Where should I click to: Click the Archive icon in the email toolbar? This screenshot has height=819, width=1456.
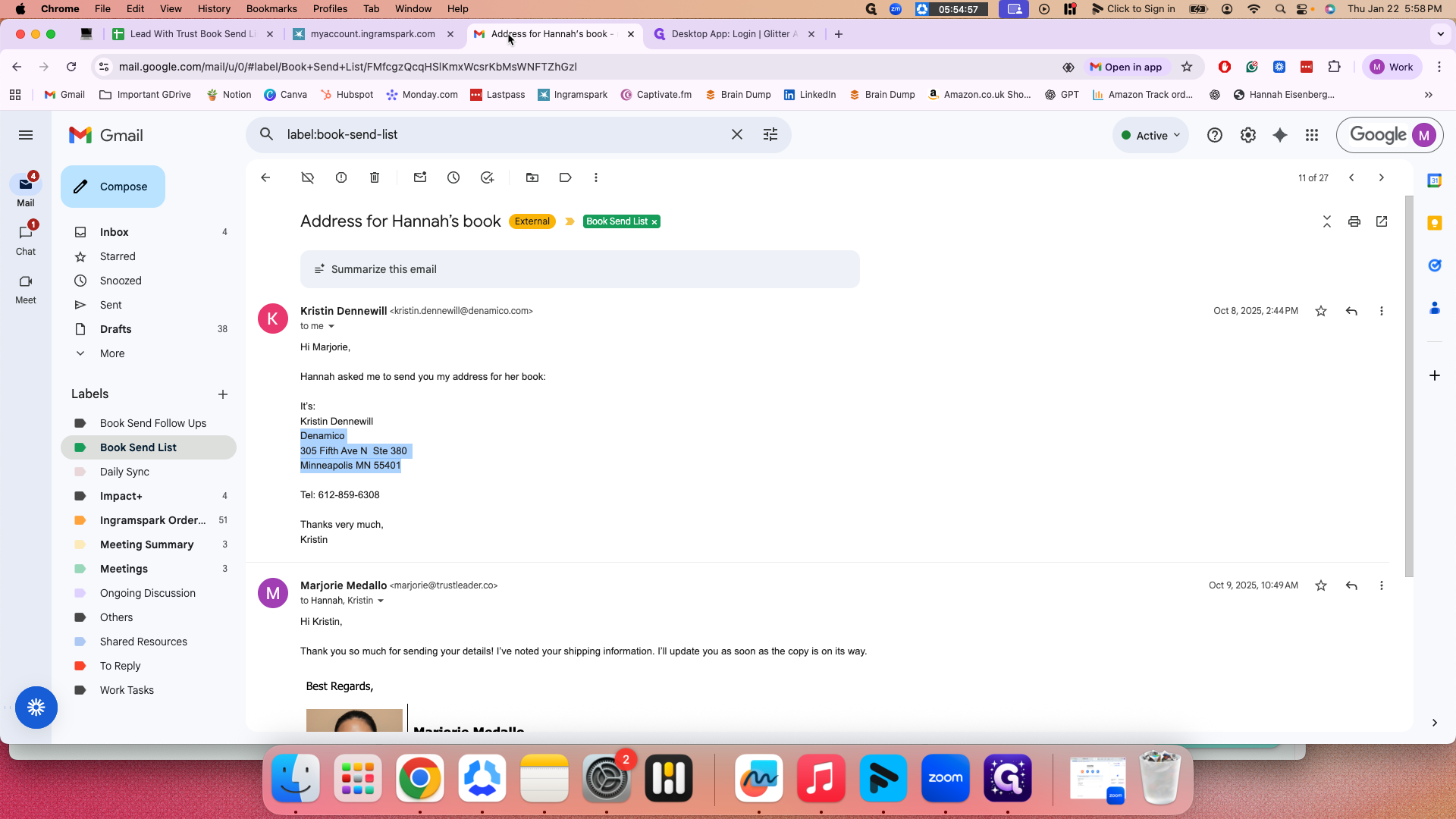[307, 177]
